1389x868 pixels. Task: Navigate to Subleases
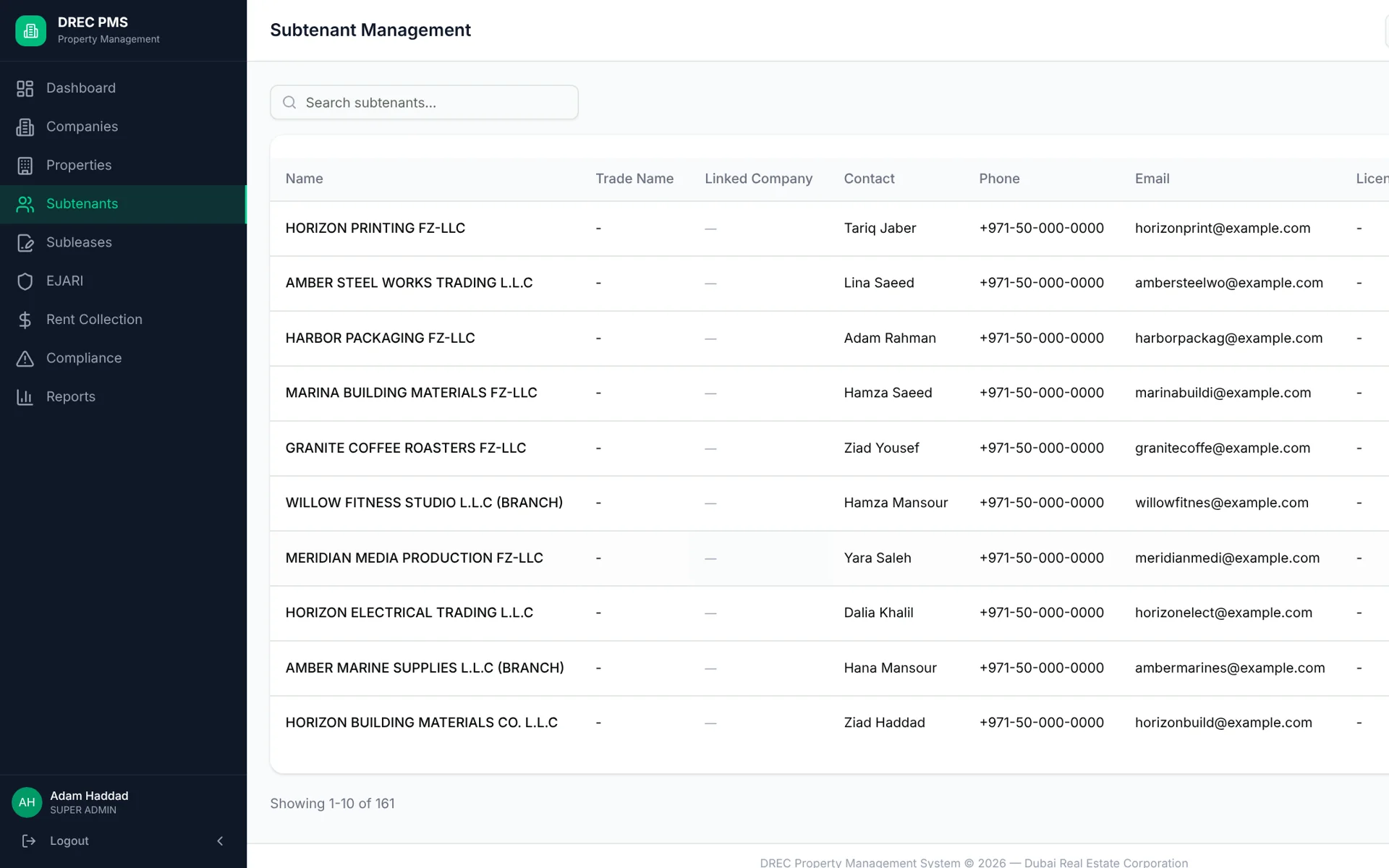point(123,242)
